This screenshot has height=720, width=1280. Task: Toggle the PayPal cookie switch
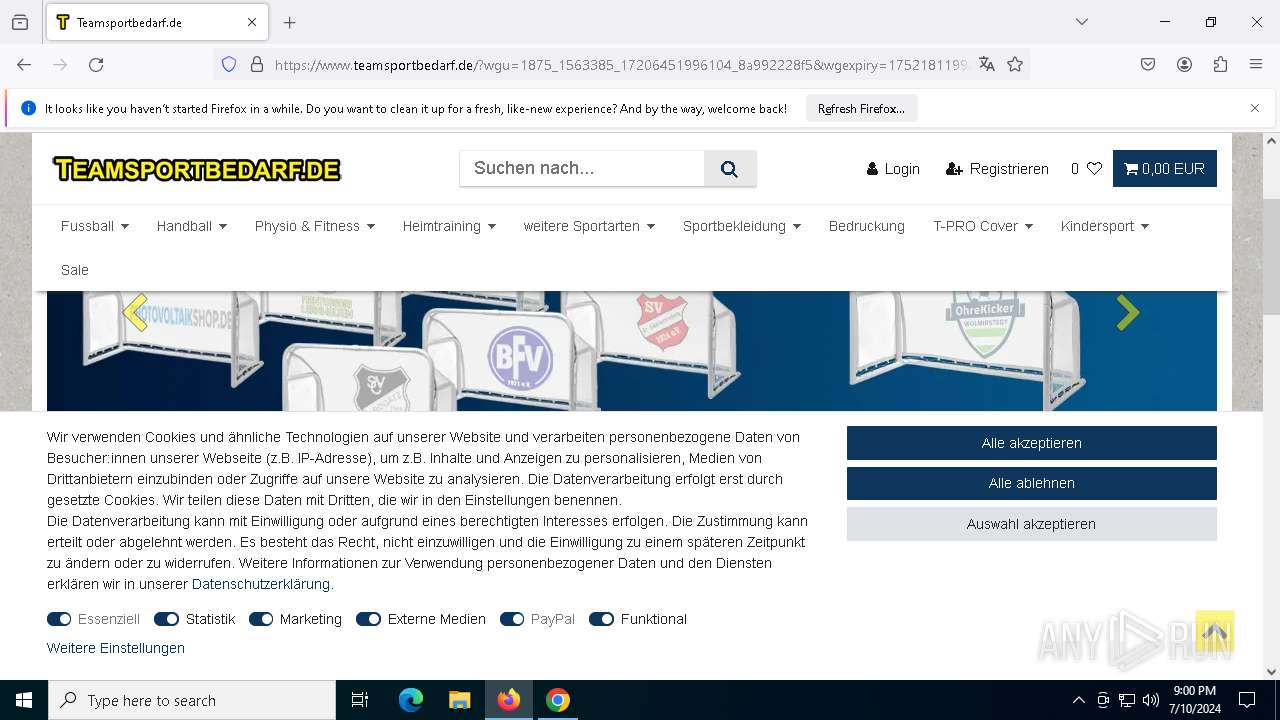[x=512, y=619]
